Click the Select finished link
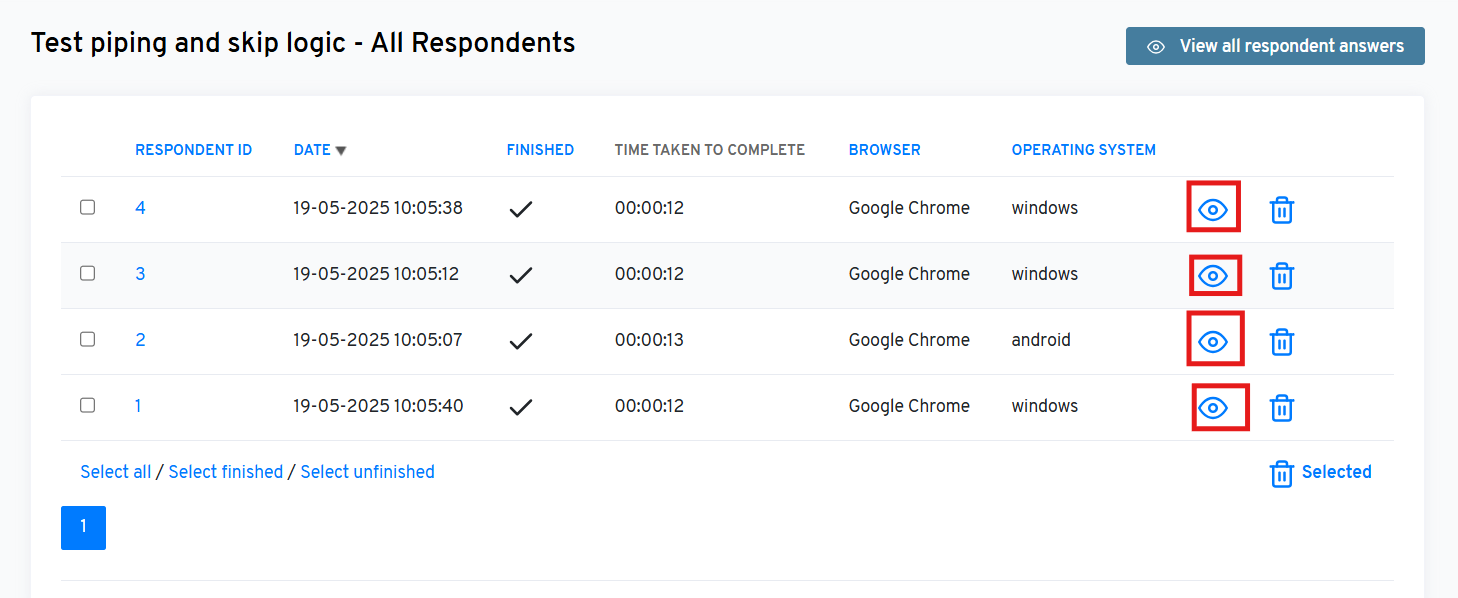 coord(226,472)
